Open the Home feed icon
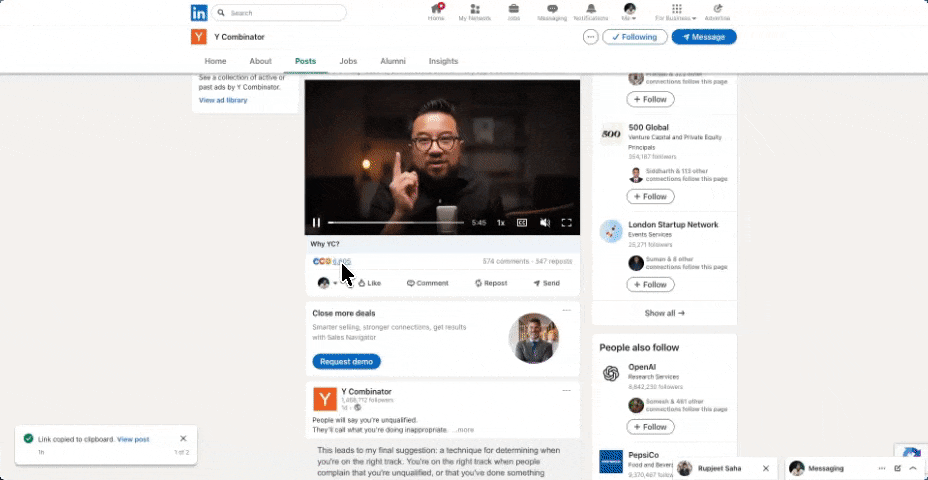The image size is (928, 480). [x=436, y=11]
